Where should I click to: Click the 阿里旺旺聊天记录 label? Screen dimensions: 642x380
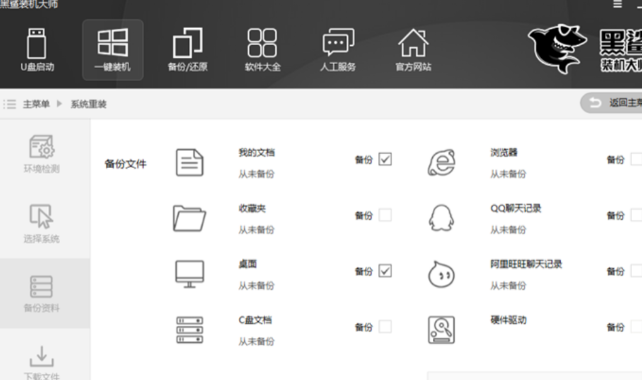coord(527,264)
